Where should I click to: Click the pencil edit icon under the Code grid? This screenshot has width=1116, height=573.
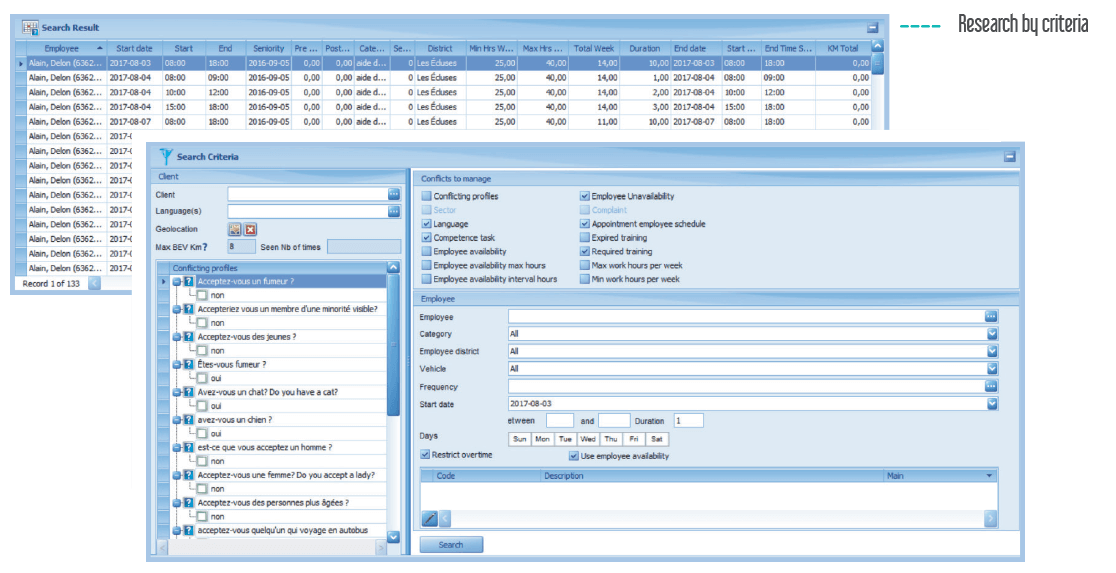[429, 518]
